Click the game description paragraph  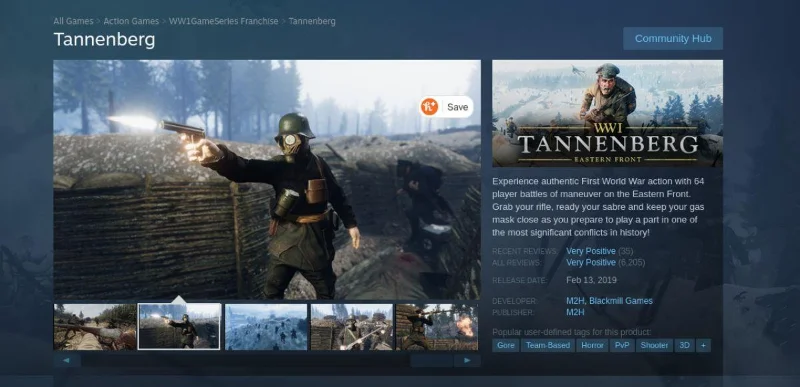(x=599, y=207)
